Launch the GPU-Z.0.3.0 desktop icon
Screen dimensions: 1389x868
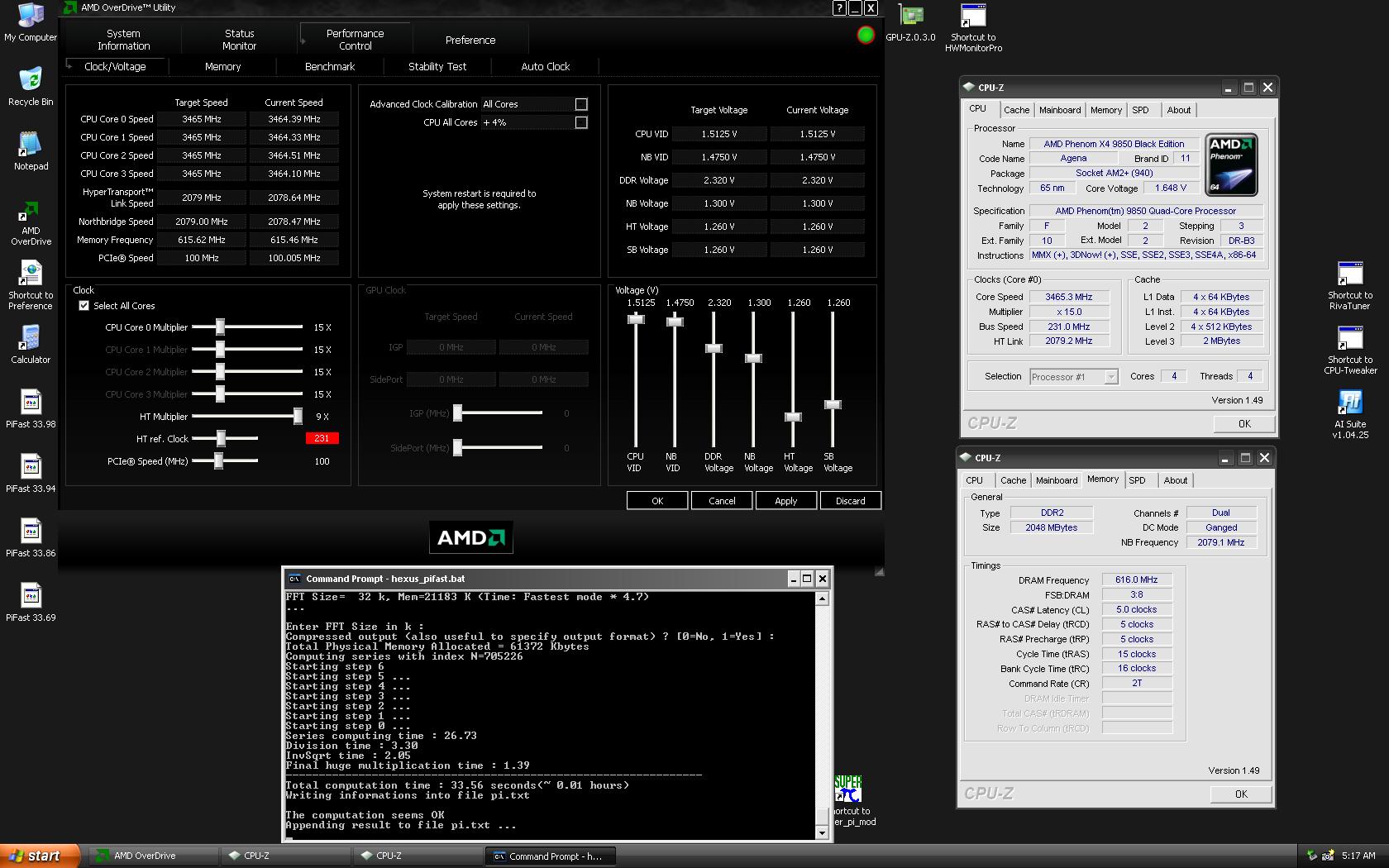click(x=910, y=22)
